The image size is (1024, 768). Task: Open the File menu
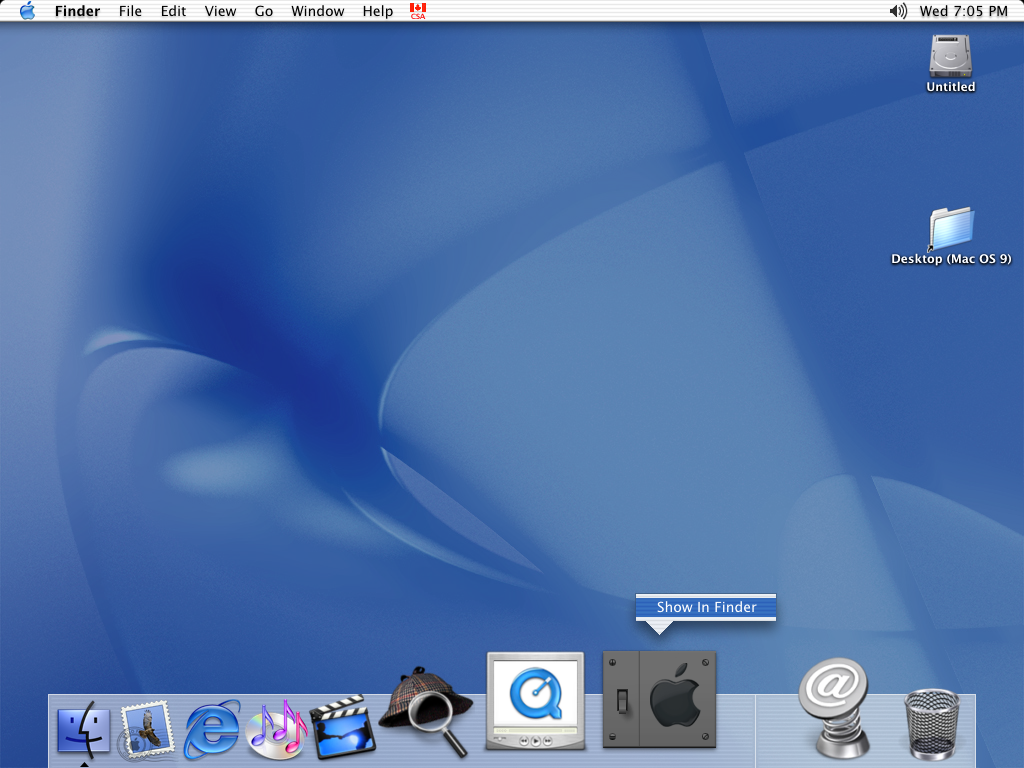[x=130, y=11]
